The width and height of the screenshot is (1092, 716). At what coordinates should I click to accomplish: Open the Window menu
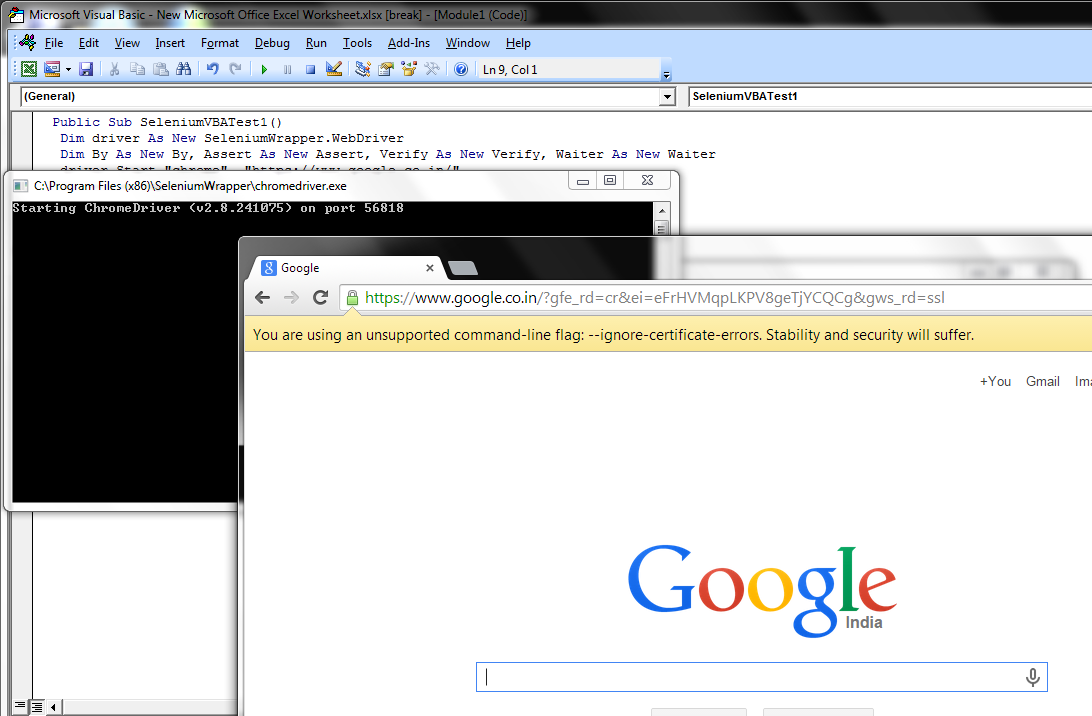[467, 43]
